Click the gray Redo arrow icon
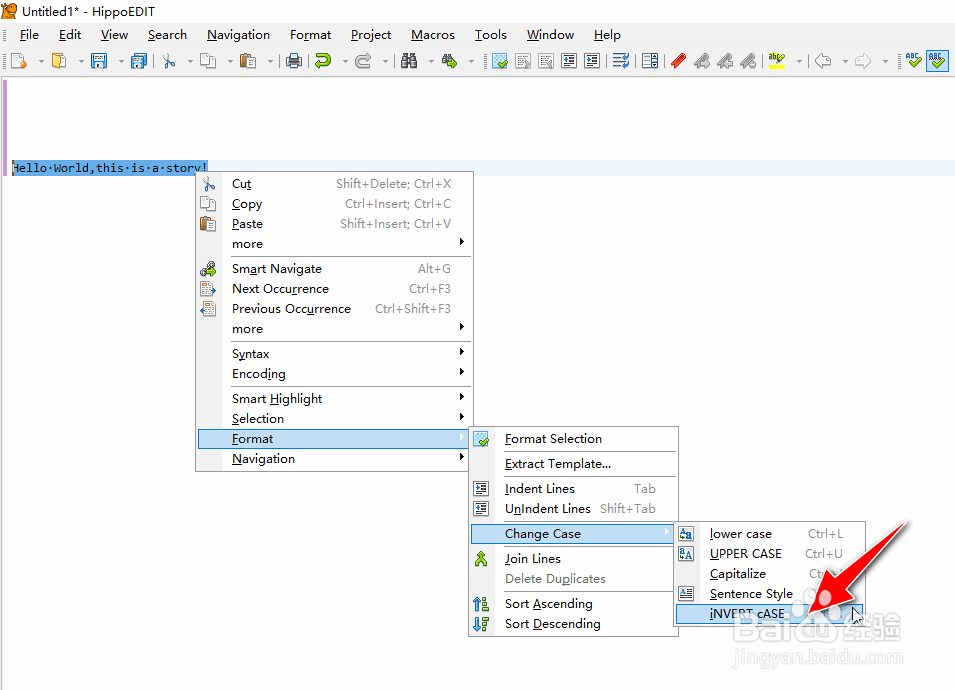The width and height of the screenshot is (955, 690). tap(364, 61)
